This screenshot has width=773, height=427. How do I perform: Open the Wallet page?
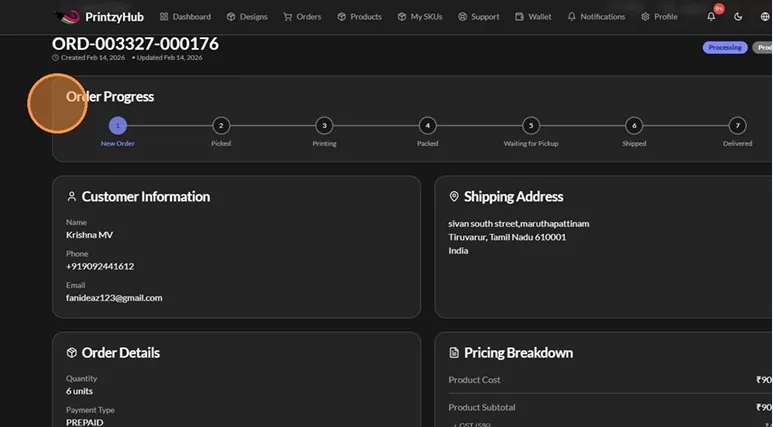533,17
